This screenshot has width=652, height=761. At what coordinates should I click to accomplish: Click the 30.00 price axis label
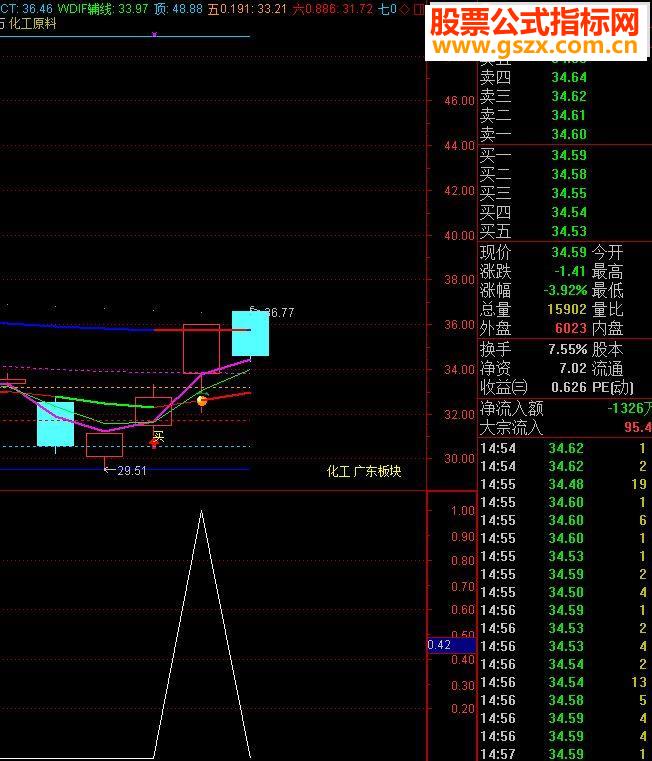coord(459,459)
